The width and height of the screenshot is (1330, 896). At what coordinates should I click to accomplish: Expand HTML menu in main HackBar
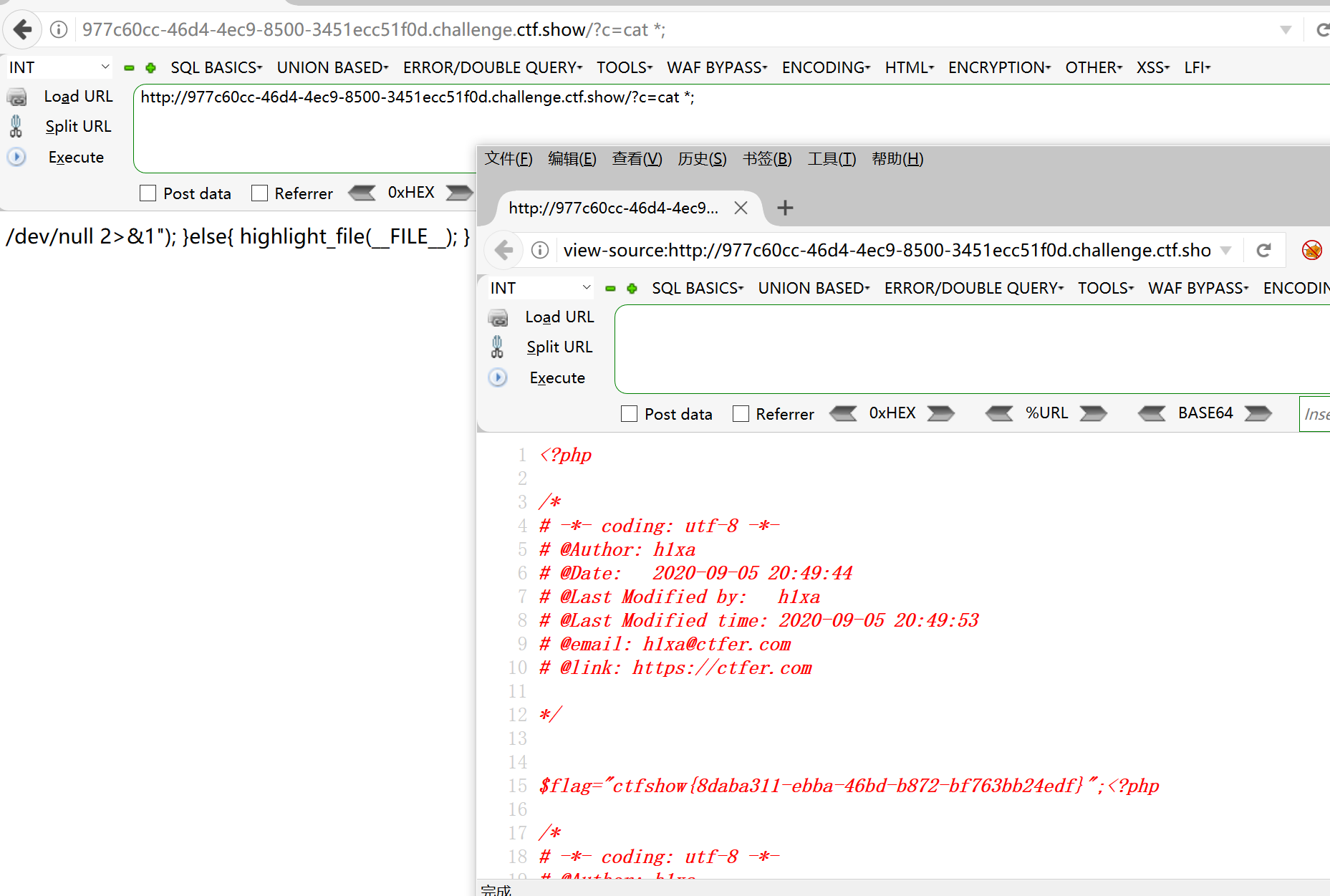(909, 67)
